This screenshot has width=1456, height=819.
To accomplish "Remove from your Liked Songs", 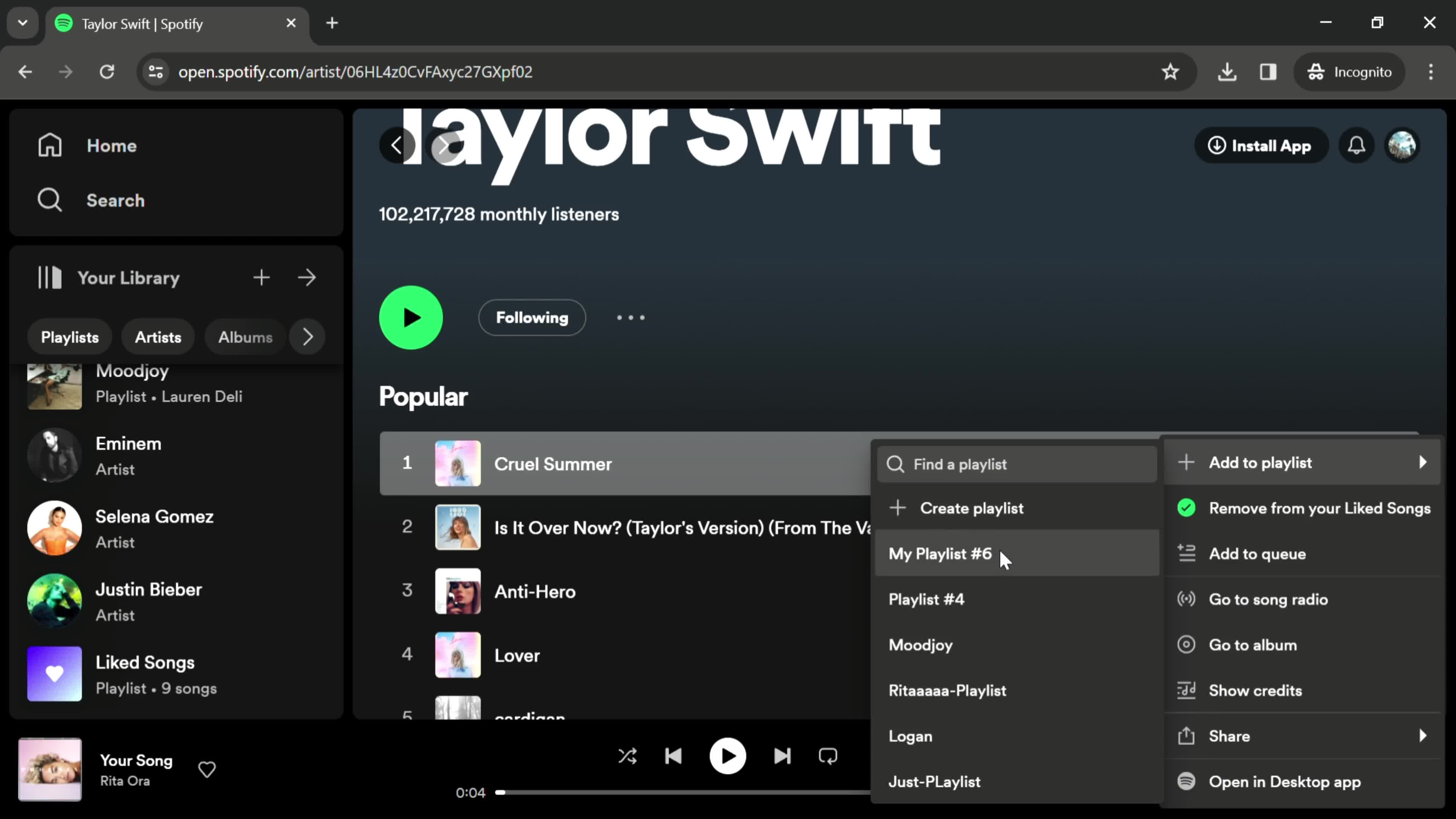I will (1302, 508).
